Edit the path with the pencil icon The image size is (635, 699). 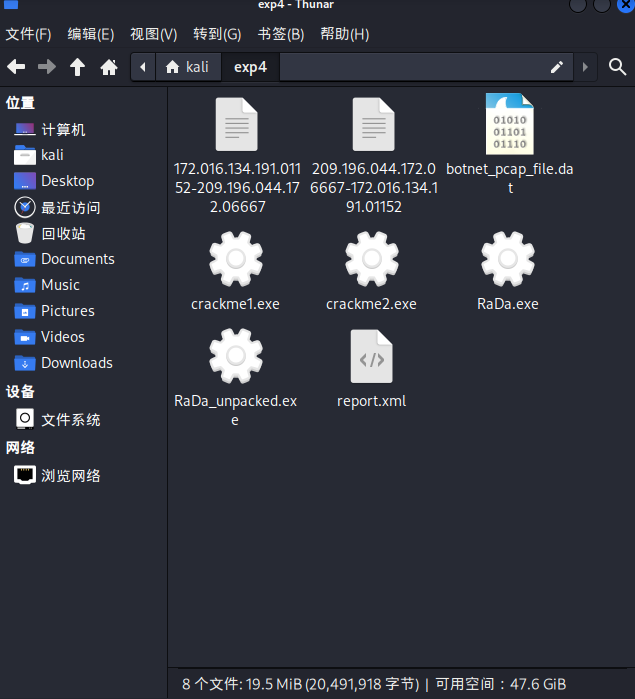pyautogui.click(x=557, y=67)
